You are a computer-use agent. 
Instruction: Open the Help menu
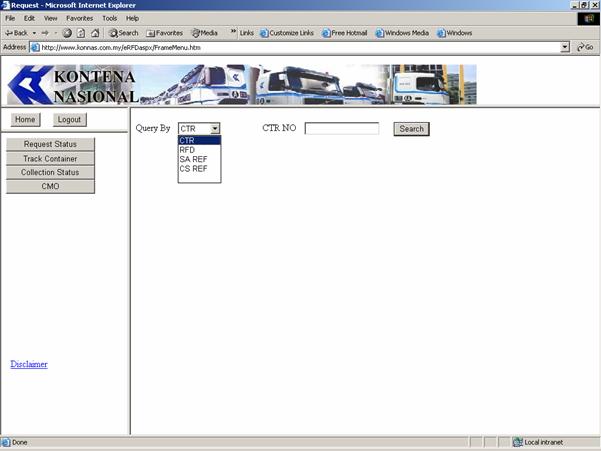(x=132, y=18)
